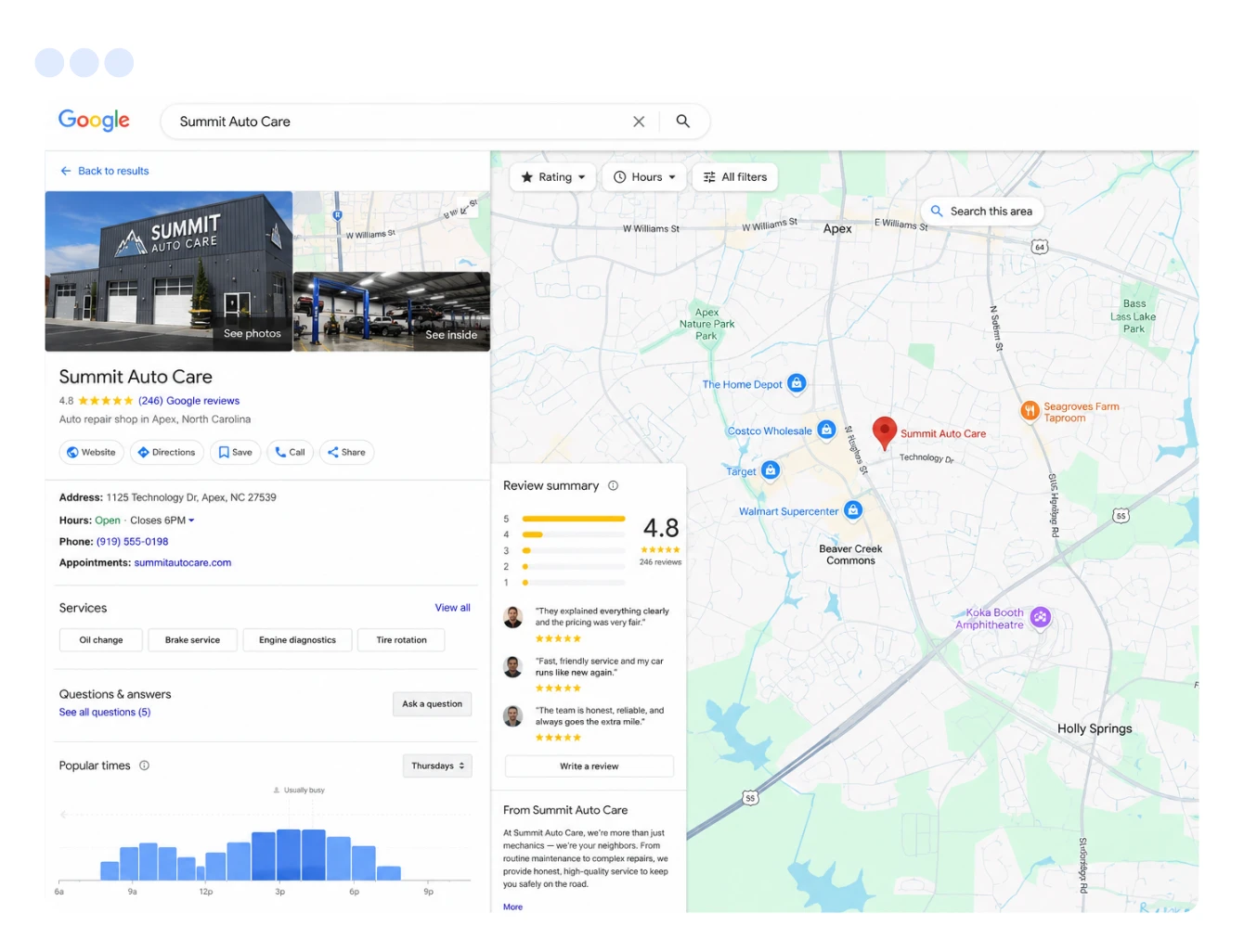Click the Apex Nature Park map label
This screenshot has width=1244, height=952.
[706, 324]
